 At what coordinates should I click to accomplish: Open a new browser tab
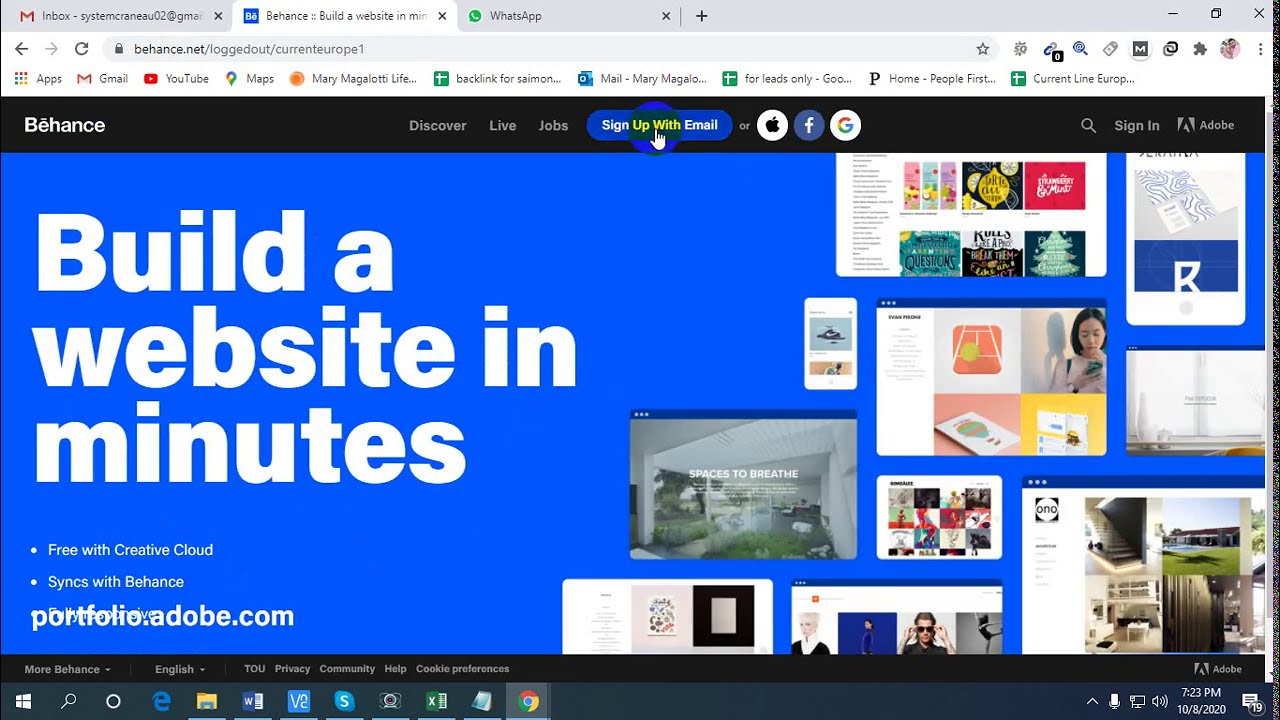(x=702, y=16)
